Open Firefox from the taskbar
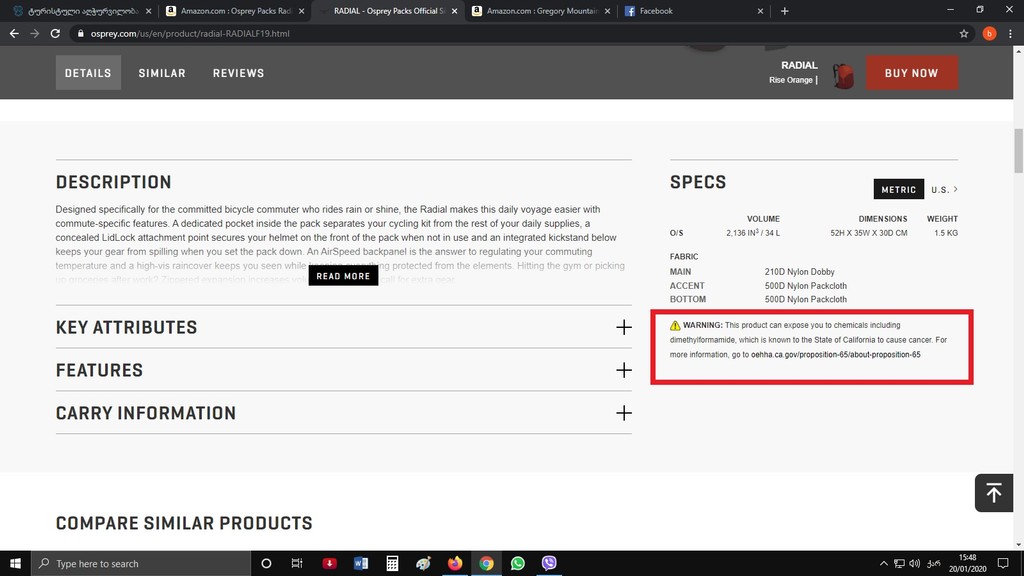 point(455,563)
